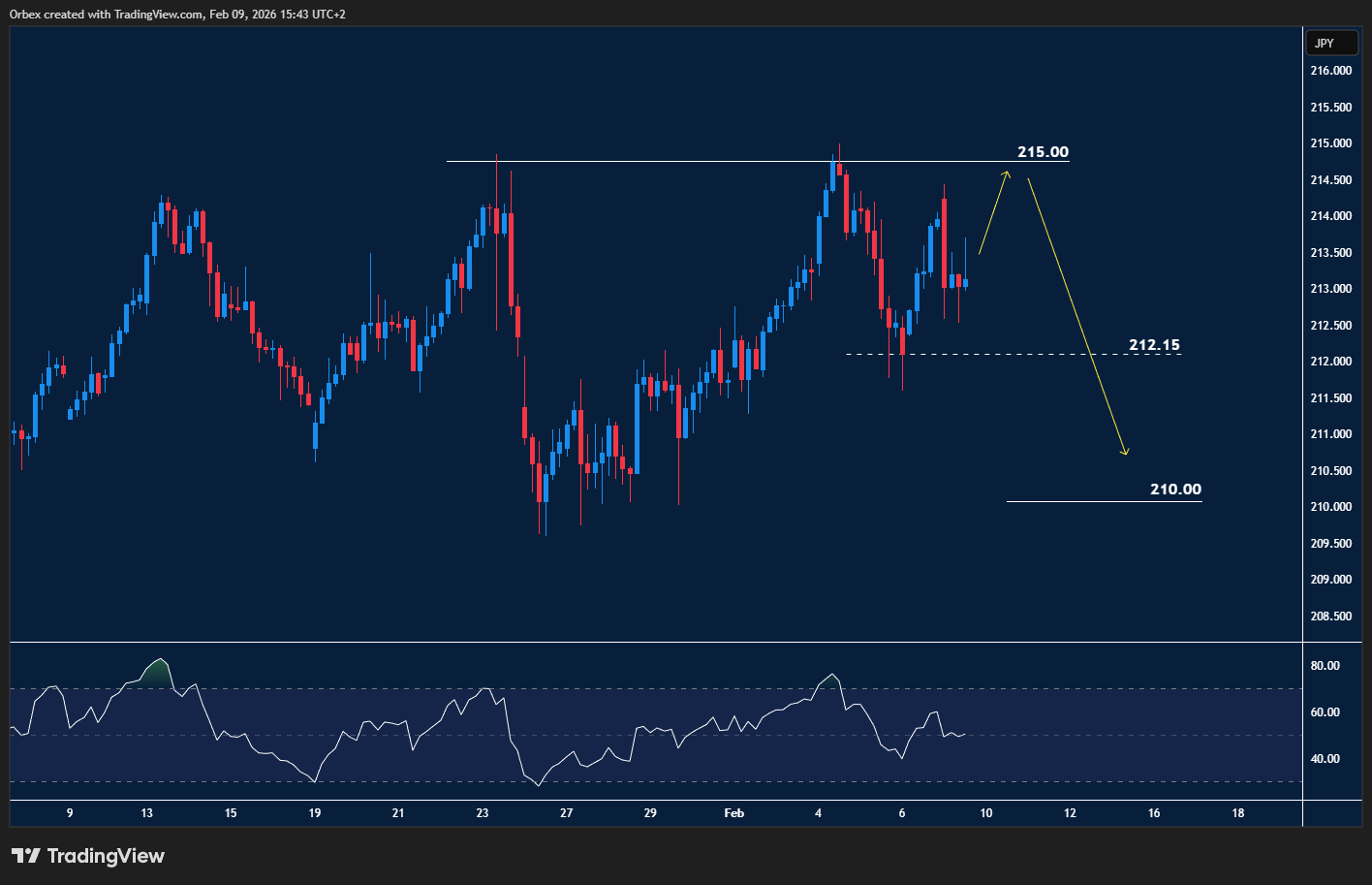Select the yellow downward arrow tip
The height and width of the screenshot is (885, 1372).
tap(1125, 452)
